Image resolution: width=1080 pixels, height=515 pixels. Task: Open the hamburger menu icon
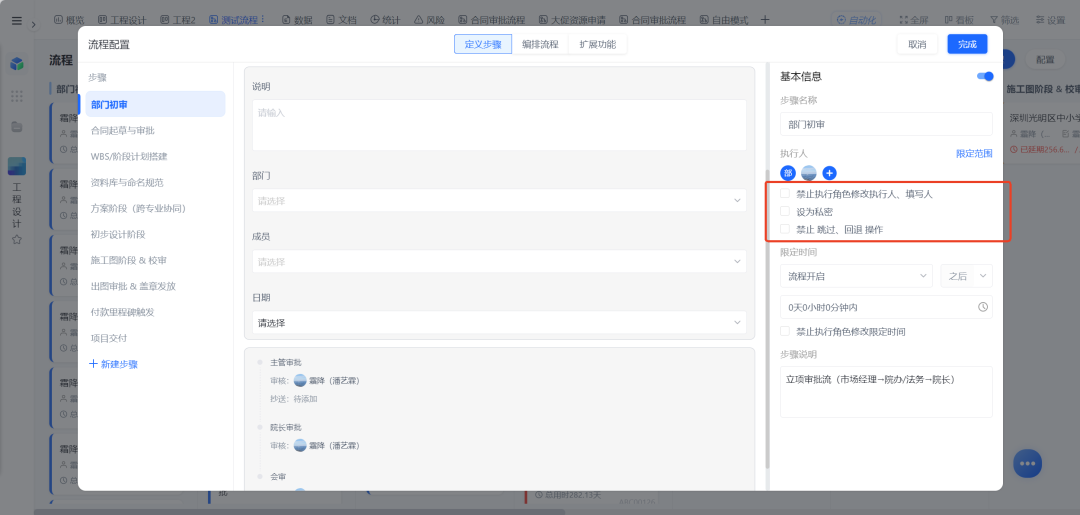click(17, 21)
